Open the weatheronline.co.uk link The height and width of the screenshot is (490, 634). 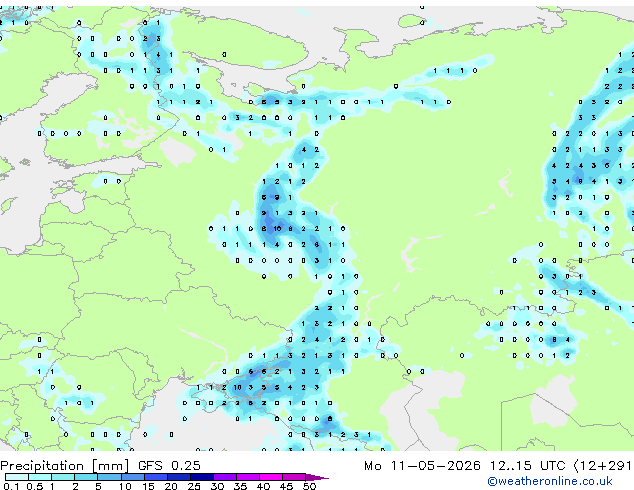(x=549, y=481)
